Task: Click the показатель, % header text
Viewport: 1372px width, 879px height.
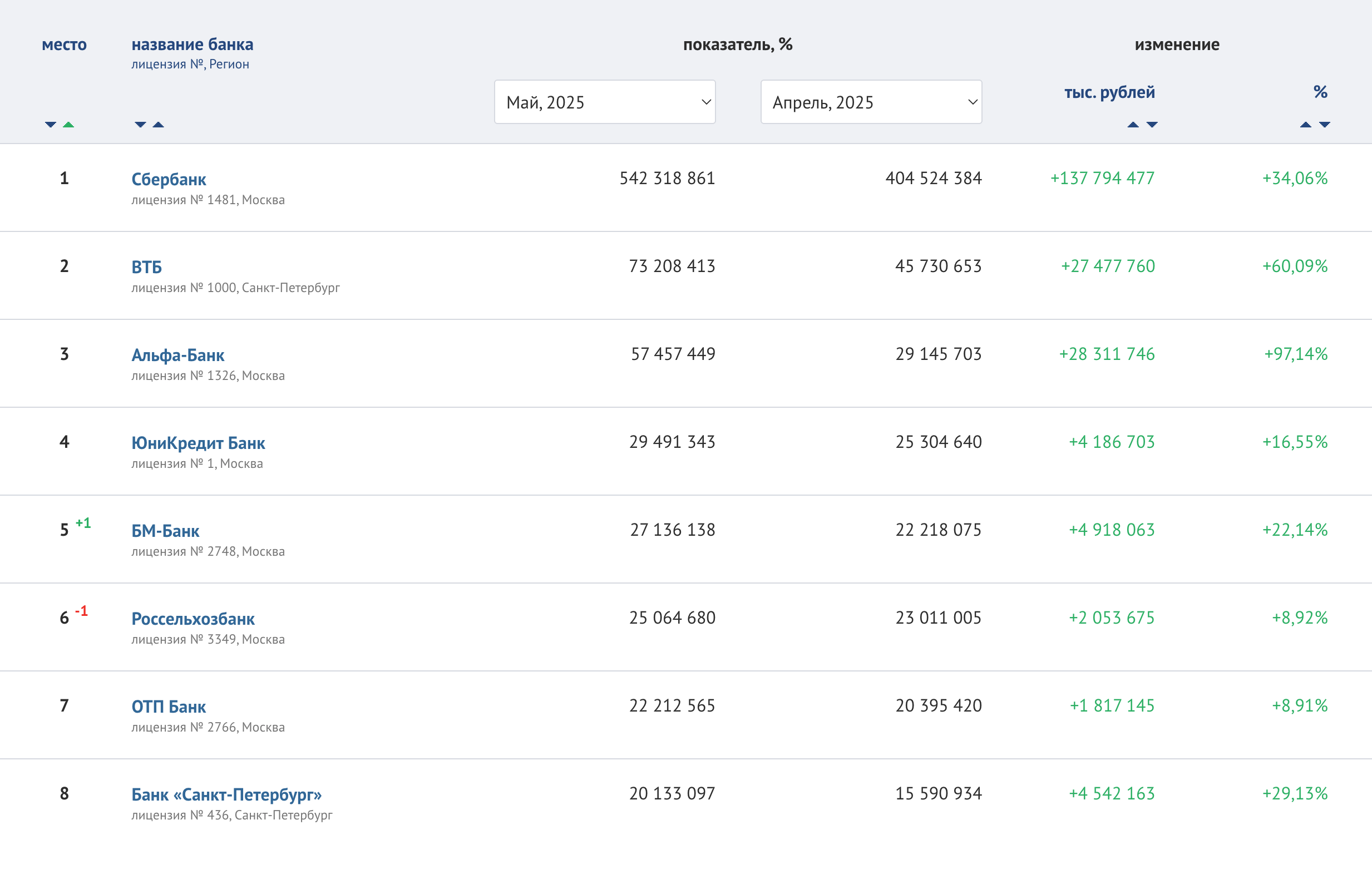Action: pos(737,45)
